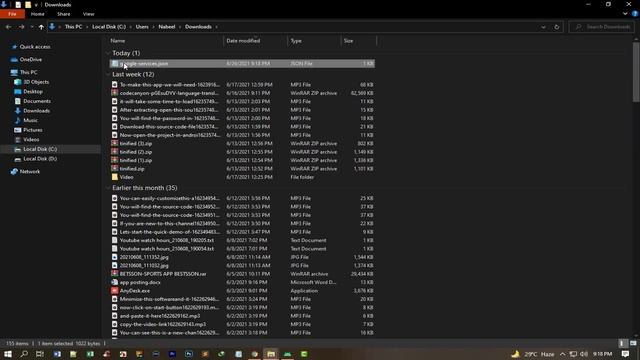Open the Home ribbon tab
Screen dimensions: 640x360
click(38, 14)
